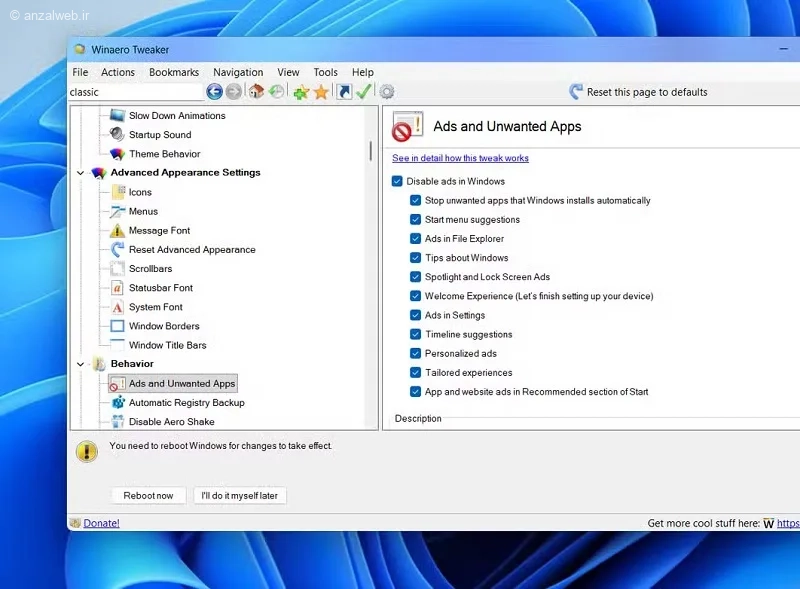800x589 pixels.
Task: Open the https link in status bar
Action: tap(788, 523)
